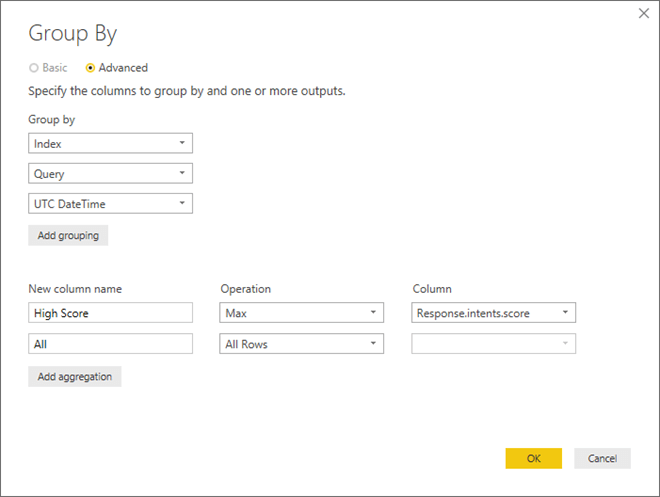Click the Add grouping button
This screenshot has height=497, width=660.
point(68,236)
